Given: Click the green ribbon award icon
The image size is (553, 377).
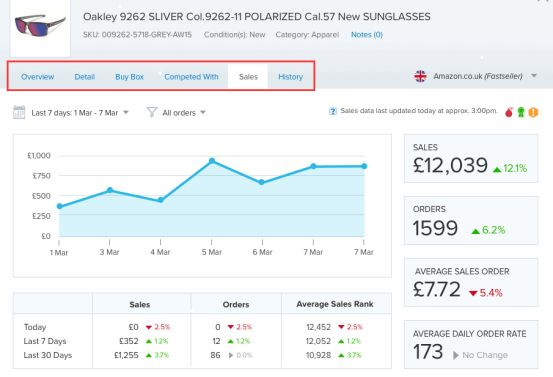Looking at the screenshot, I should click(x=521, y=112).
